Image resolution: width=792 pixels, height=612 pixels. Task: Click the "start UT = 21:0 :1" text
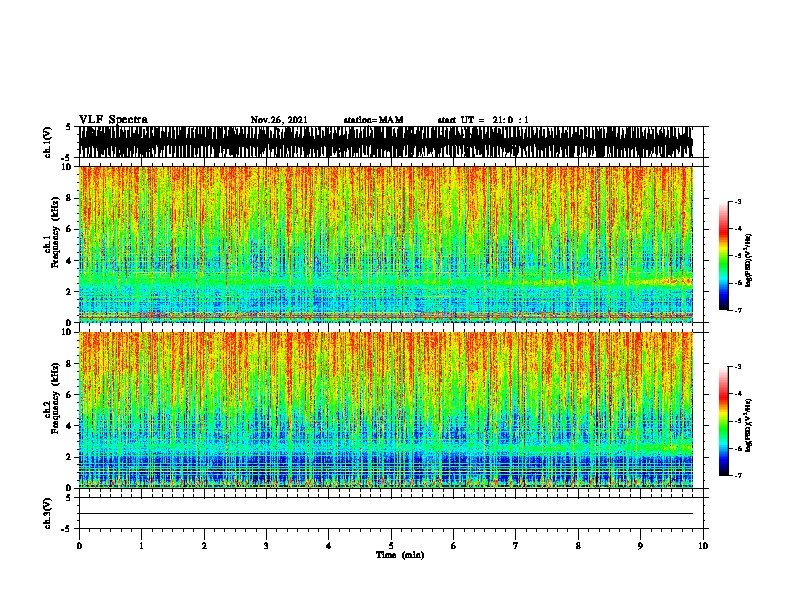tap(483, 120)
